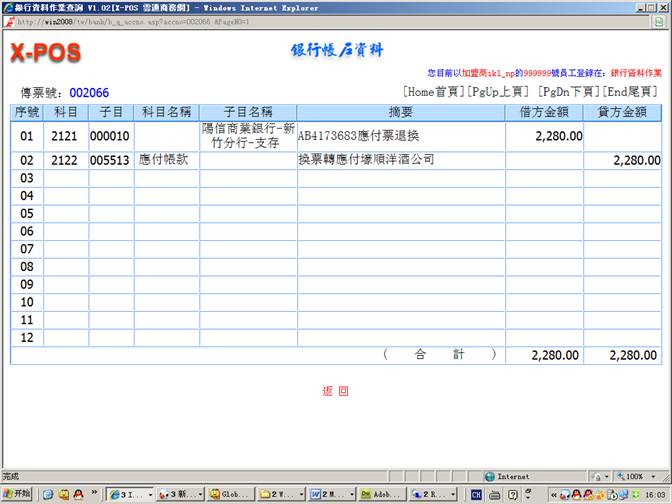
Task: Open the Glob... taskbar window
Action: coord(230,494)
